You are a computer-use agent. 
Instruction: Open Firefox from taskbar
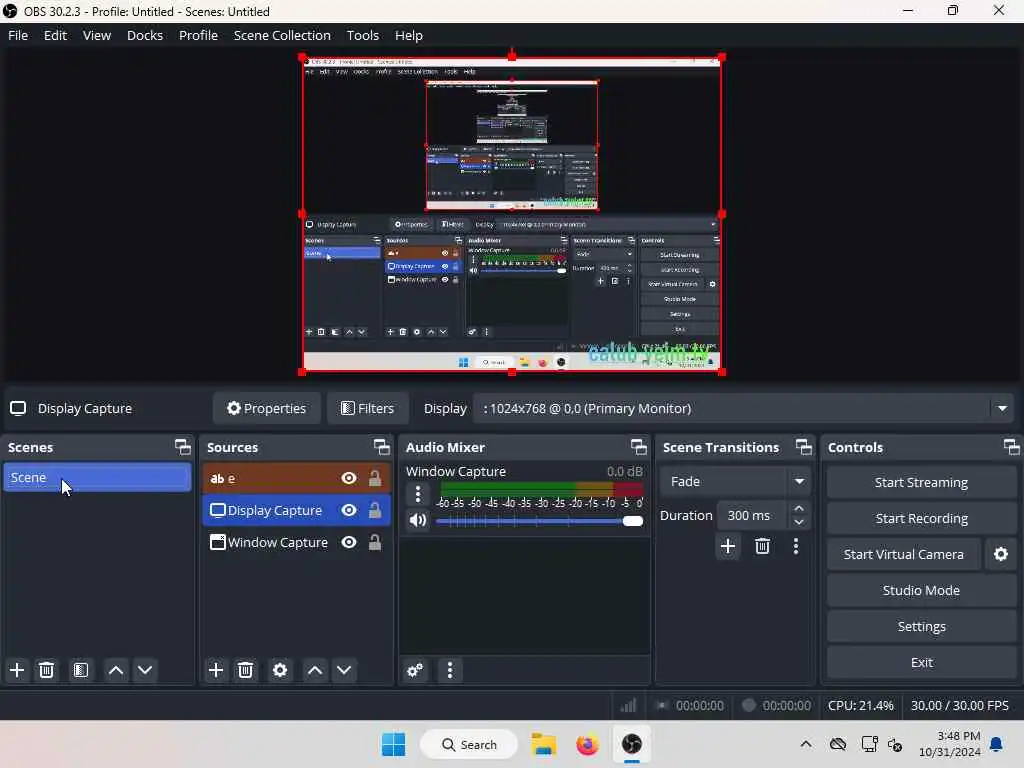587,744
